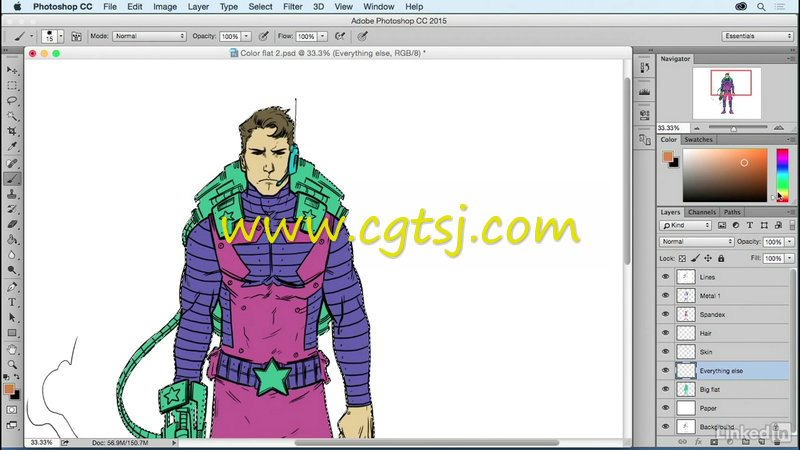Hide the Metal 1 layer
Viewport: 800px width, 450px height.
[665, 295]
